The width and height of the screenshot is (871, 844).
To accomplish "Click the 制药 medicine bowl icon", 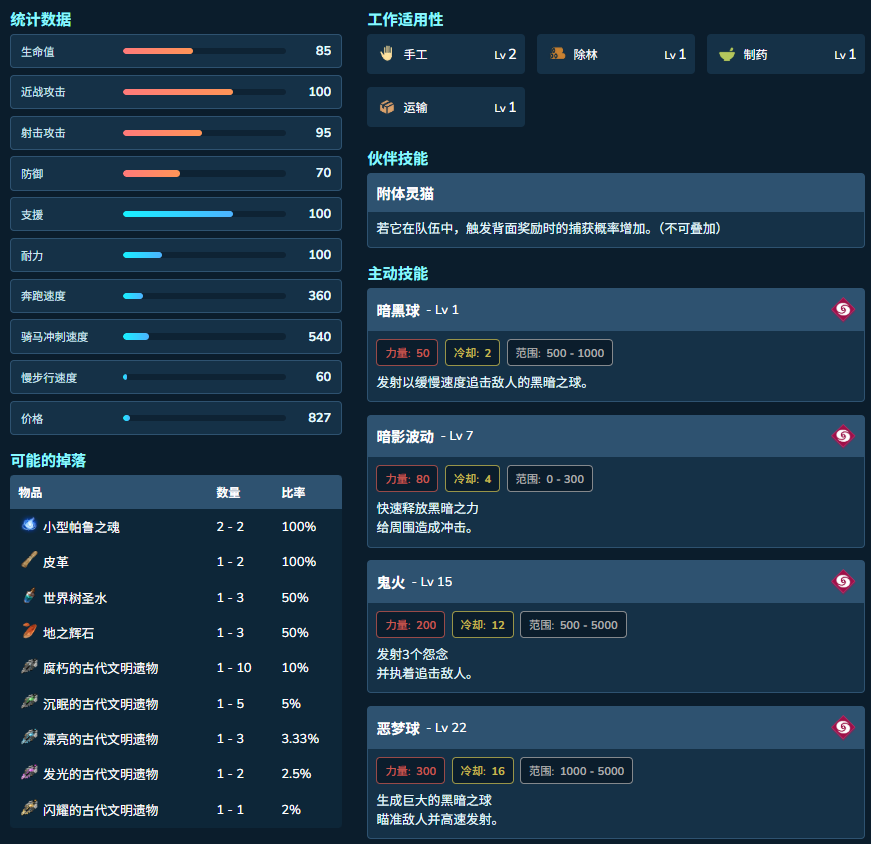I will click(727, 54).
